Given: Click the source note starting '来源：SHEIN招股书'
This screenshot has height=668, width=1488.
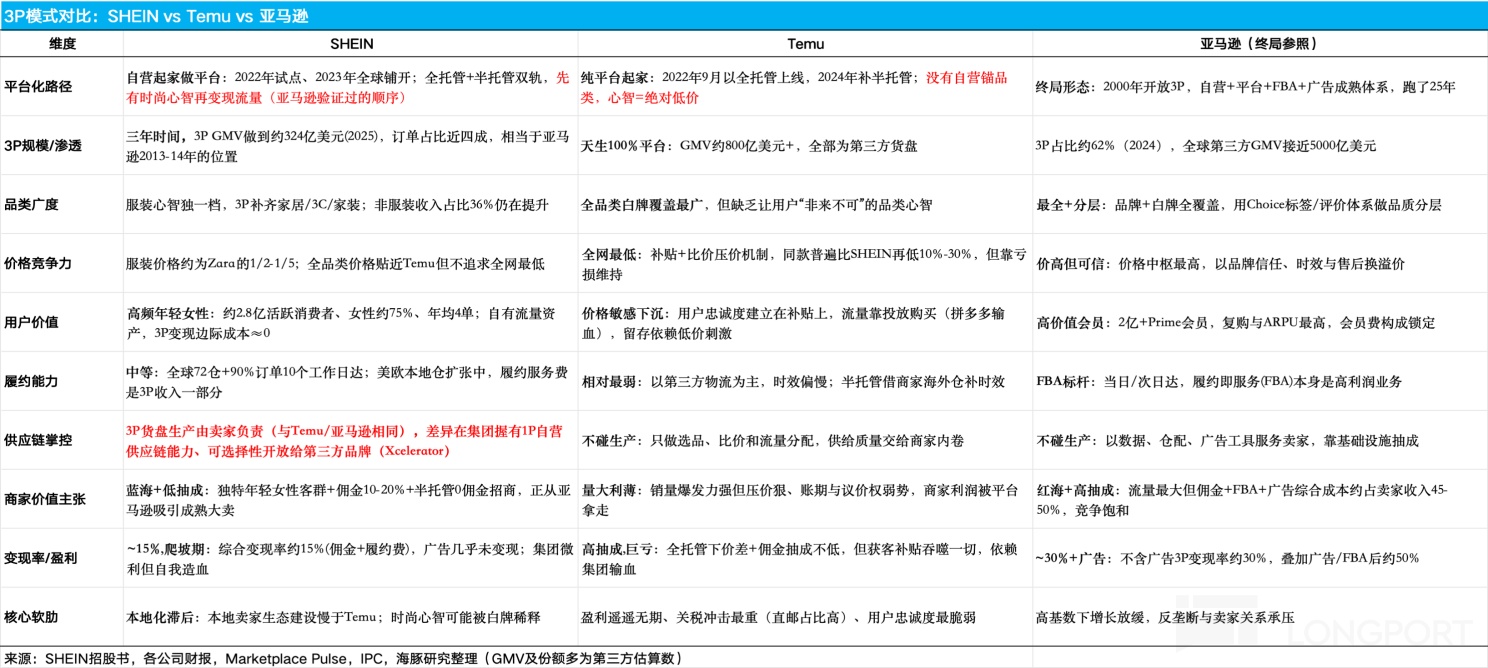Looking at the screenshot, I should pos(344,658).
